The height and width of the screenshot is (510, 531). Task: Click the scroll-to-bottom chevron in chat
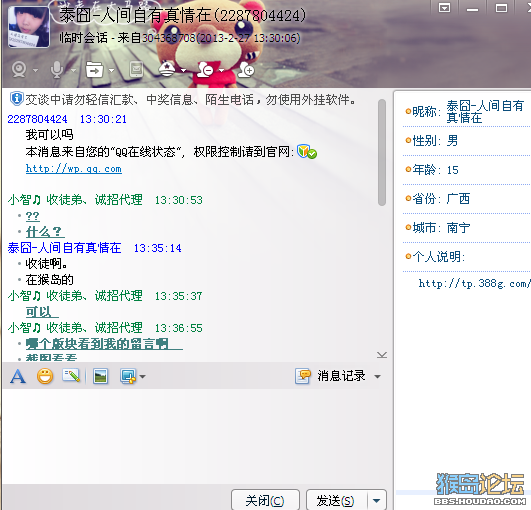tap(382, 355)
